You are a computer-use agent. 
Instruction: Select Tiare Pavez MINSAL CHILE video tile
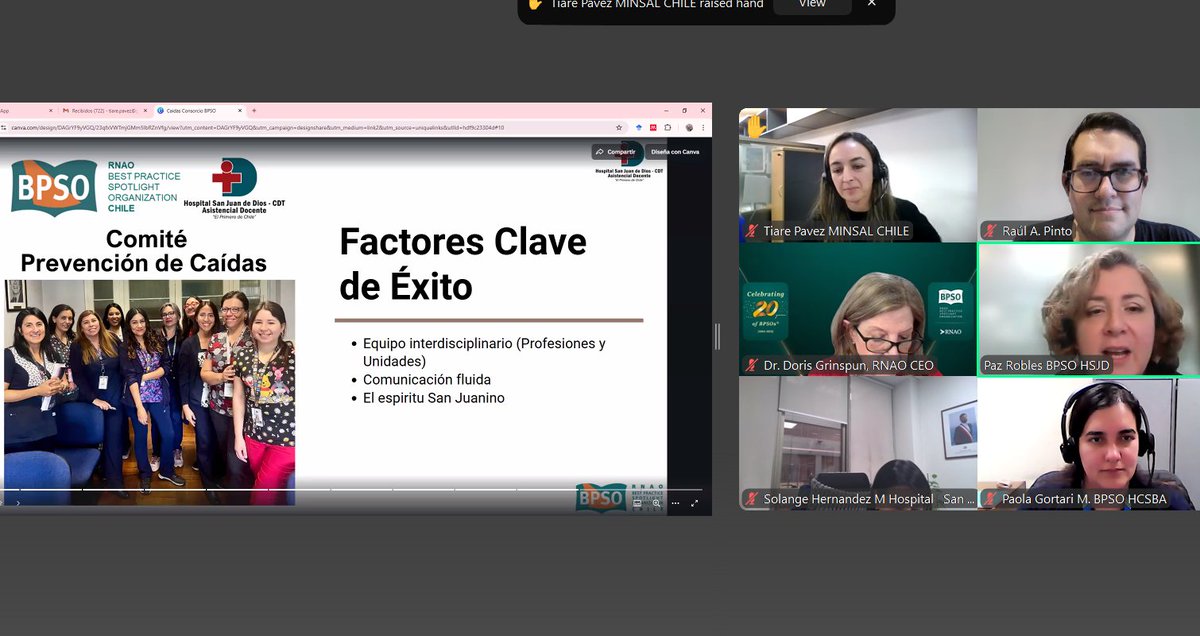click(858, 175)
